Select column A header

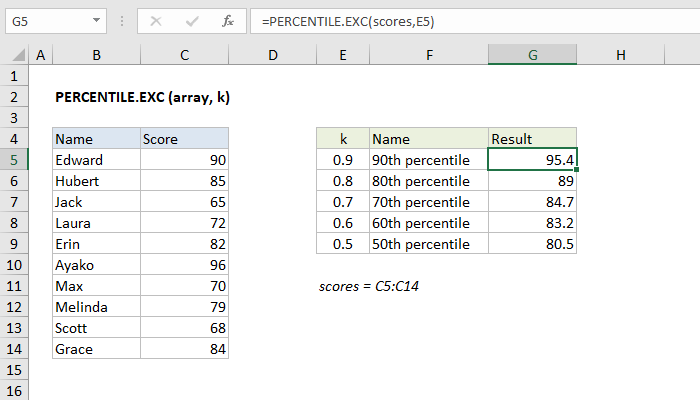coord(41,55)
